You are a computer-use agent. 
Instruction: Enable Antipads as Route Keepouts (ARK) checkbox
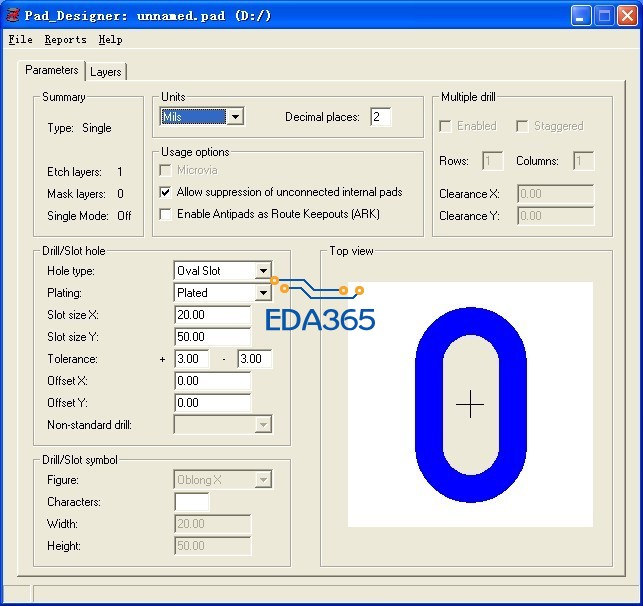tap(165, 214)
